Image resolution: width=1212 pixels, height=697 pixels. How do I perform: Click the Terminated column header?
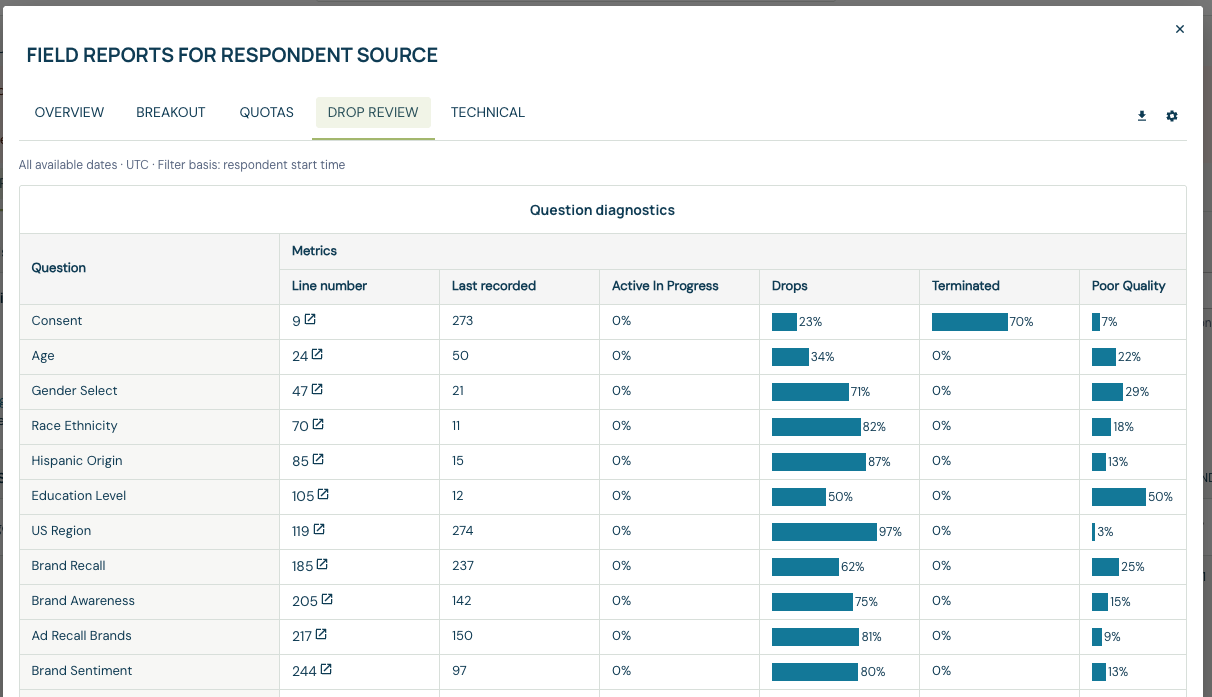pos(966,286)
